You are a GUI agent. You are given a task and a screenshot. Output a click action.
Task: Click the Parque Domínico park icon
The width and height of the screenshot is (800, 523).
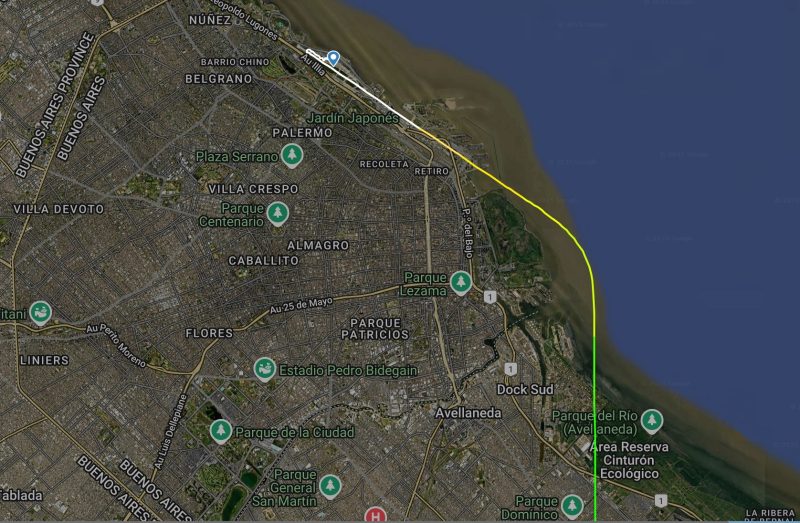pyautogui.click(x=572, y=506)
